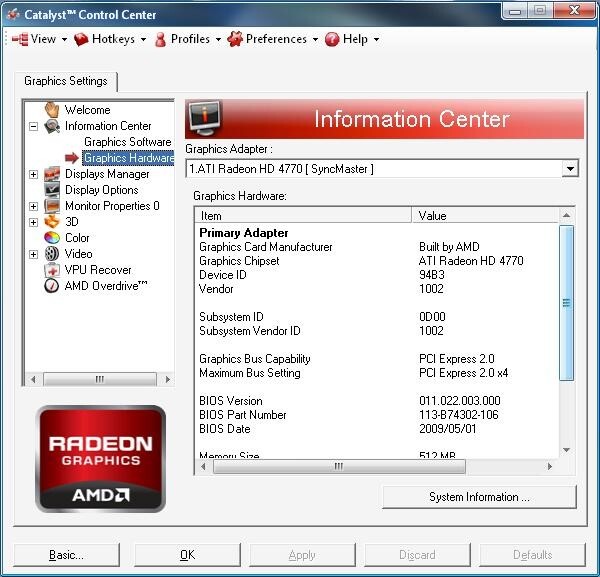This screenshot has width=600, height=577.
Task: Click the Video film reel icon
Action: coord(52,254)
